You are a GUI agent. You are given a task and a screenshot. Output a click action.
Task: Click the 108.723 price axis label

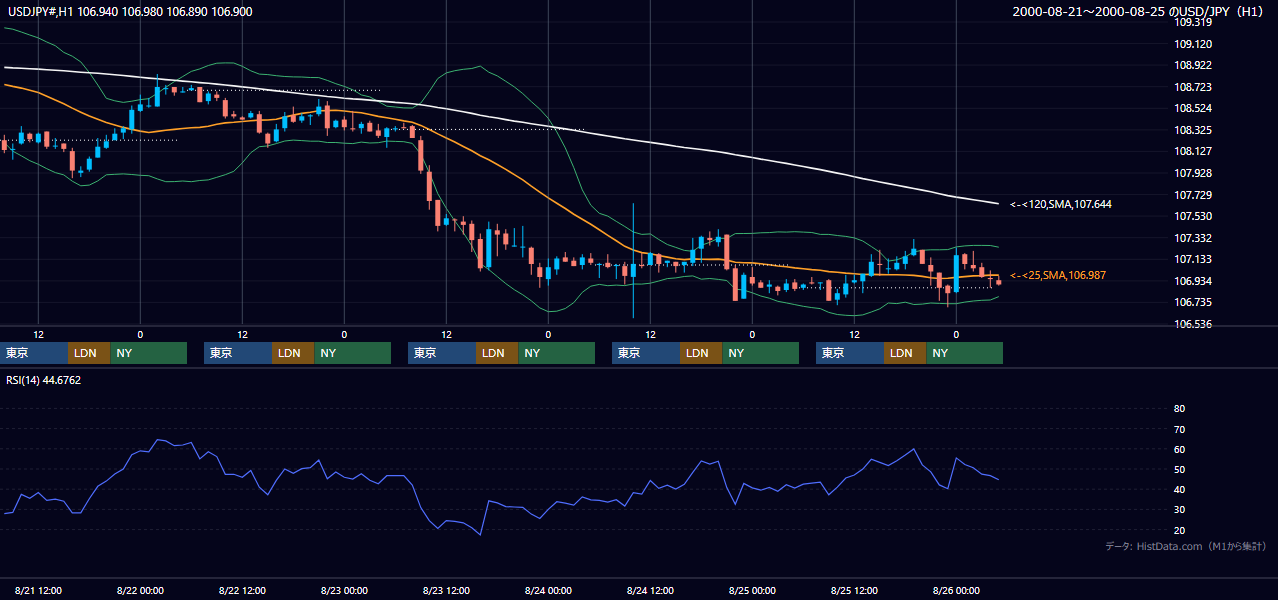[x=1193, y=87]
